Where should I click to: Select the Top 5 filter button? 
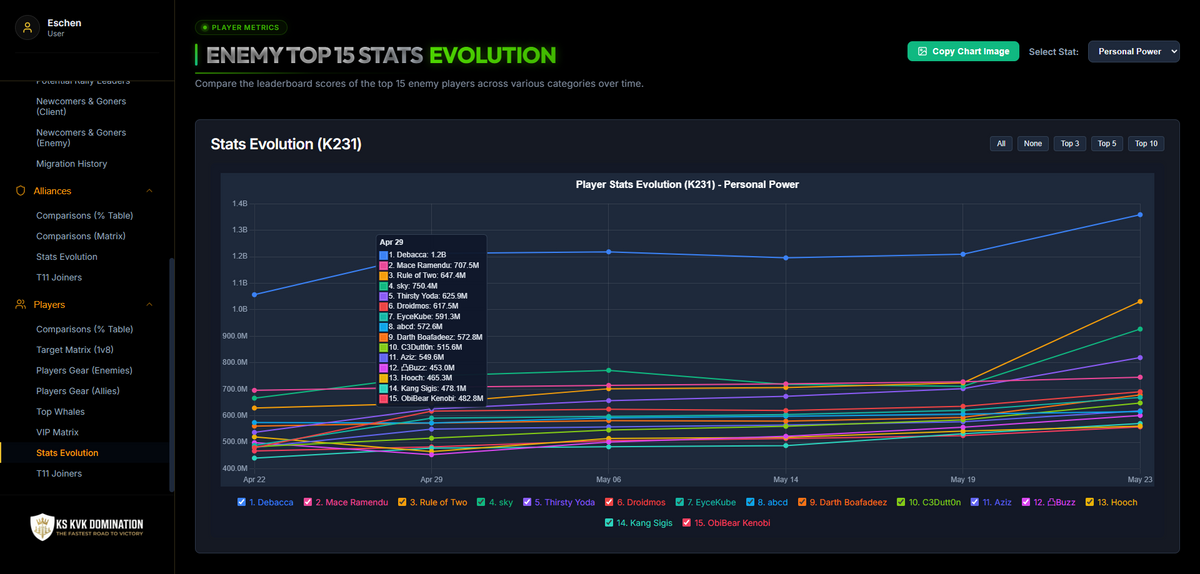point(1107,144)
